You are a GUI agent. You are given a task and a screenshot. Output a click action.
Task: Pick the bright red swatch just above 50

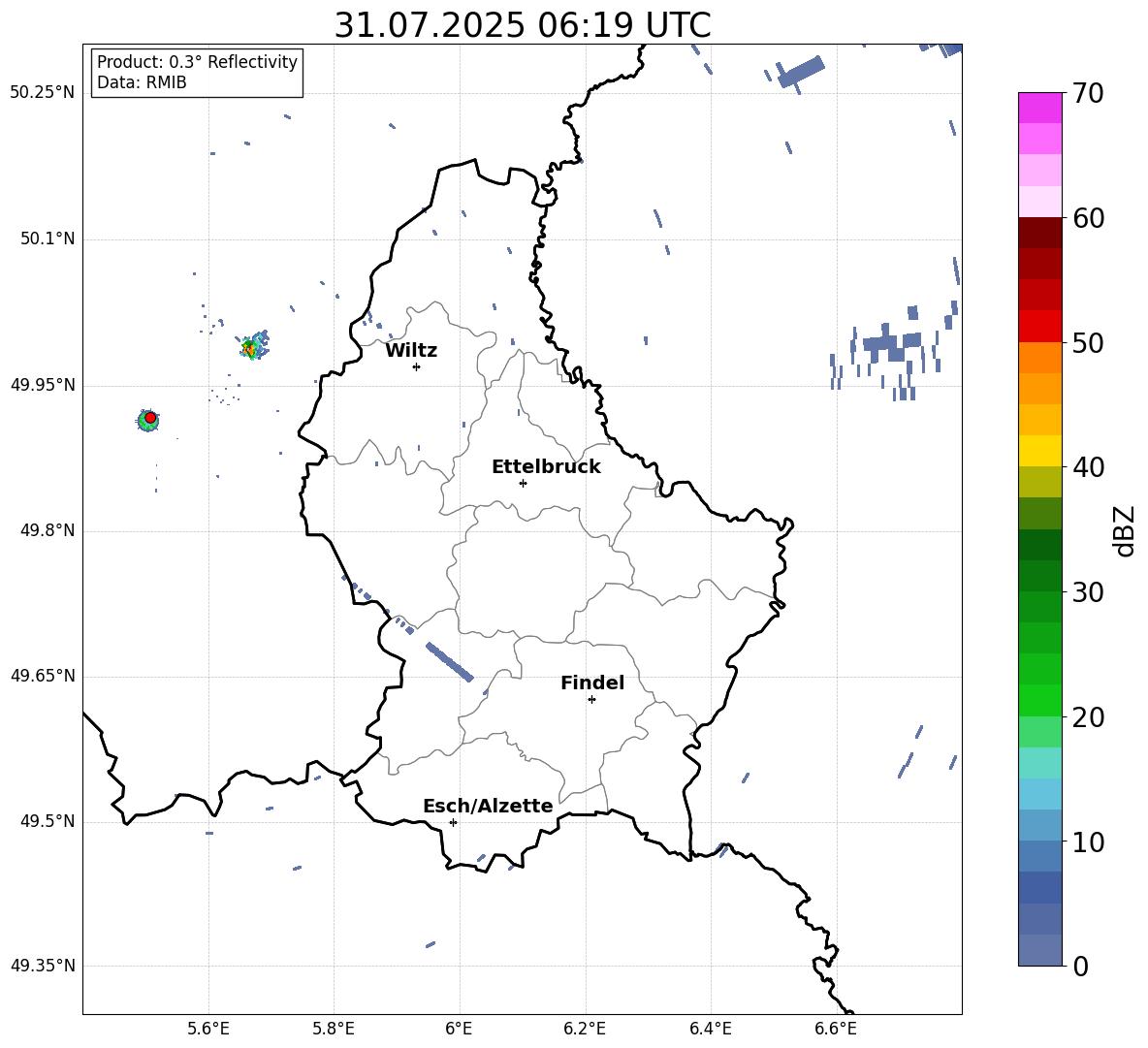pyautogui.click(x=1039, y=327)
